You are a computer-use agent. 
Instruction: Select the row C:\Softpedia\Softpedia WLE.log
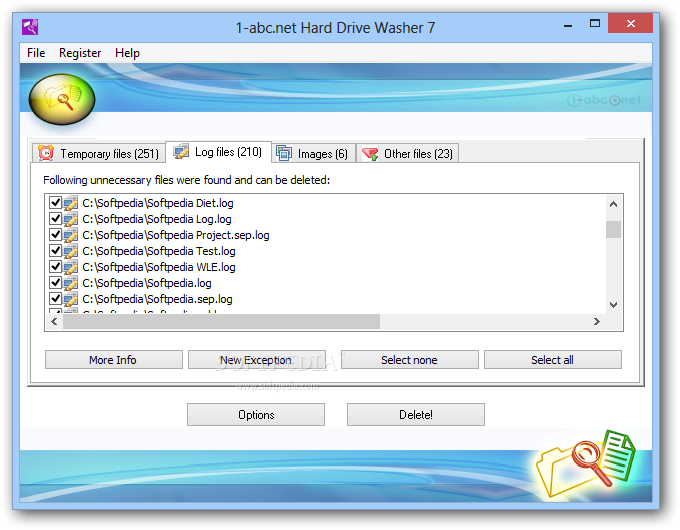click(x=159, y=267)
